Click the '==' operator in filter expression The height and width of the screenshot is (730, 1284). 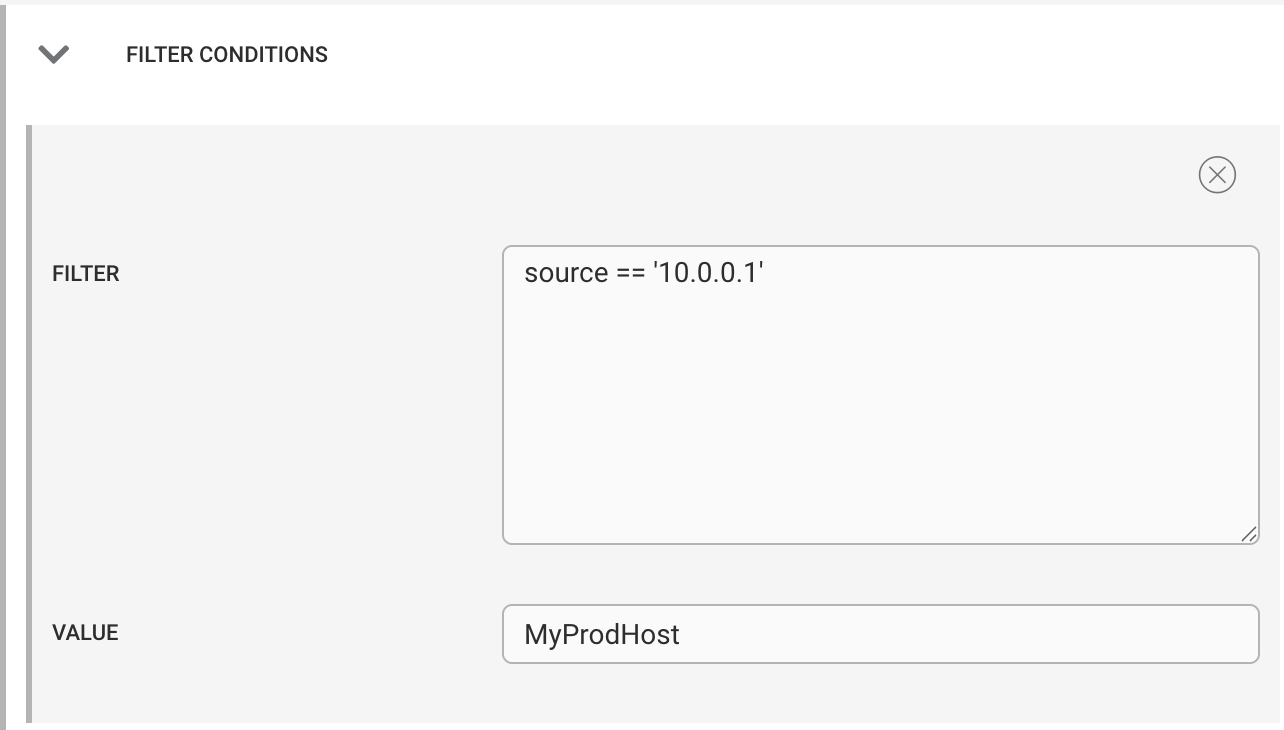[630, 274]
